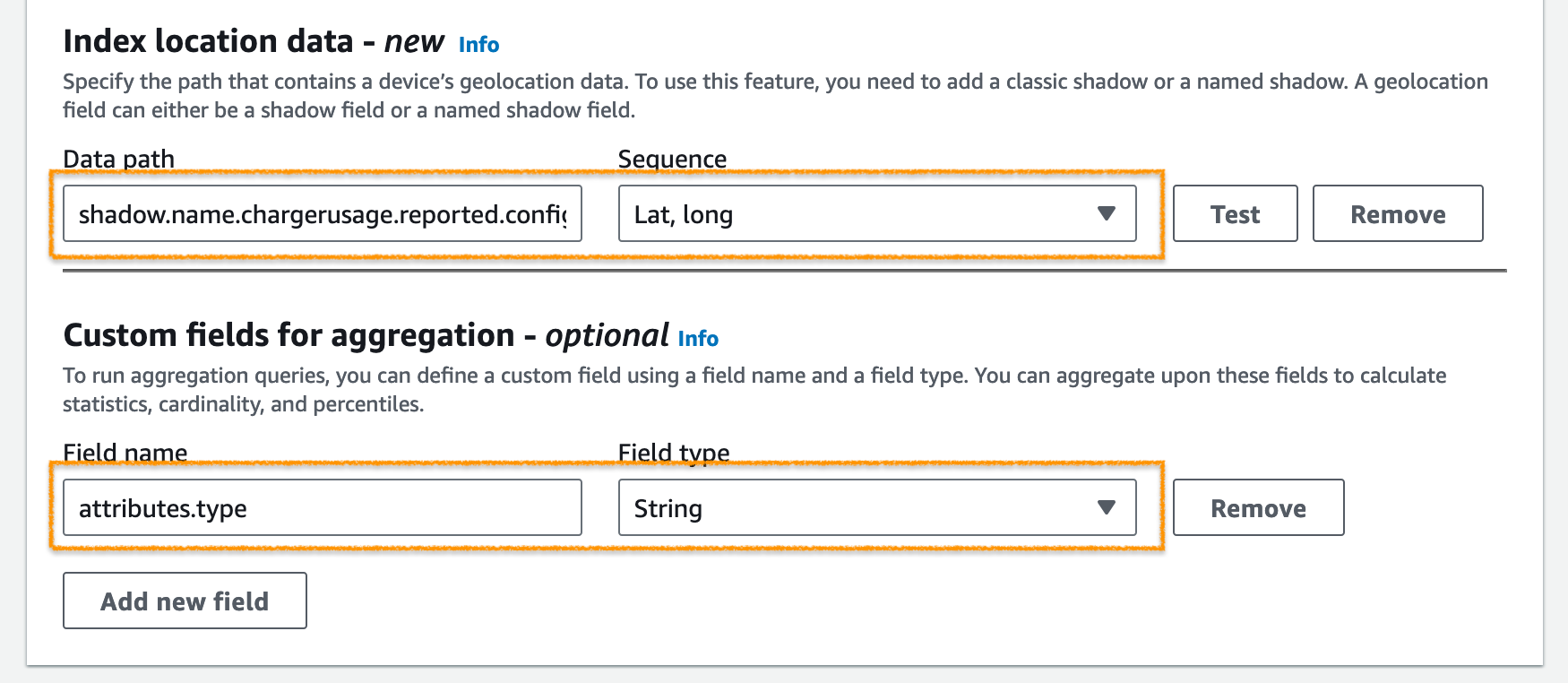Click the Add new field button
The height and width of the screenshot is (683, 1568).
[x=185, y=601]
